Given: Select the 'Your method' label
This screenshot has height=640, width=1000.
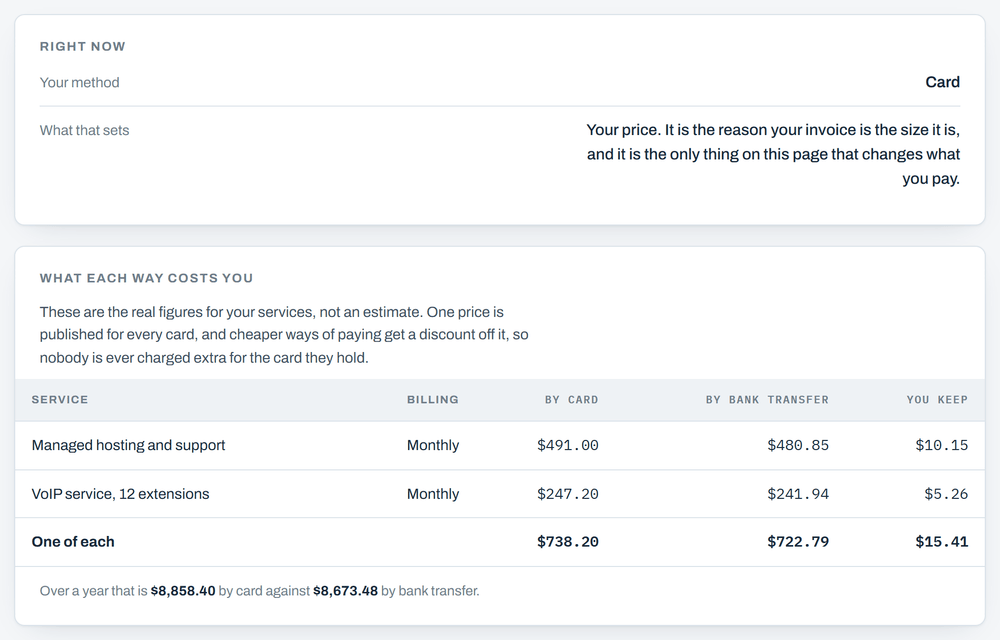Looking at the screenshot, I should 79,82.
